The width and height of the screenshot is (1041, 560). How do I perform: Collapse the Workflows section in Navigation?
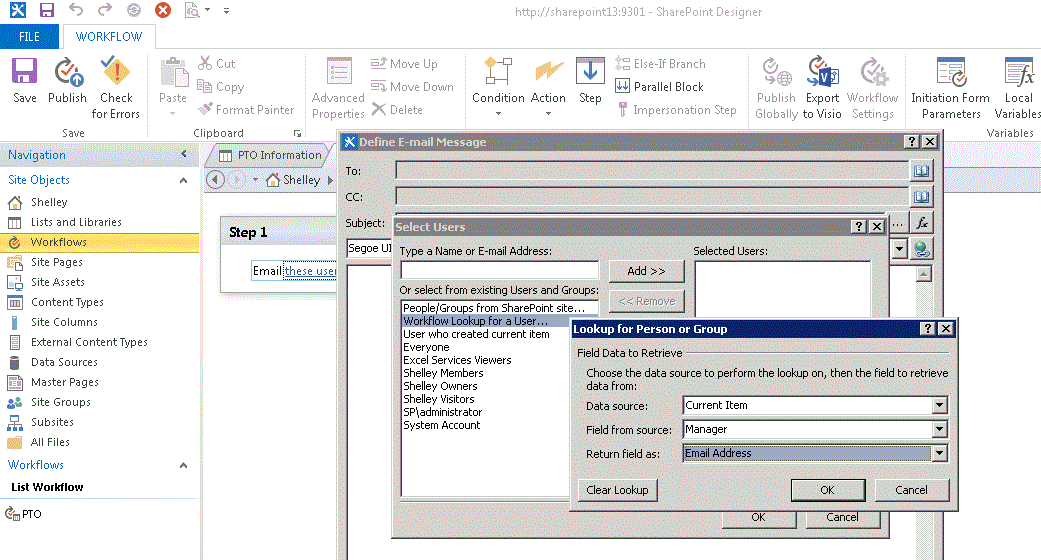coord(183,465)
